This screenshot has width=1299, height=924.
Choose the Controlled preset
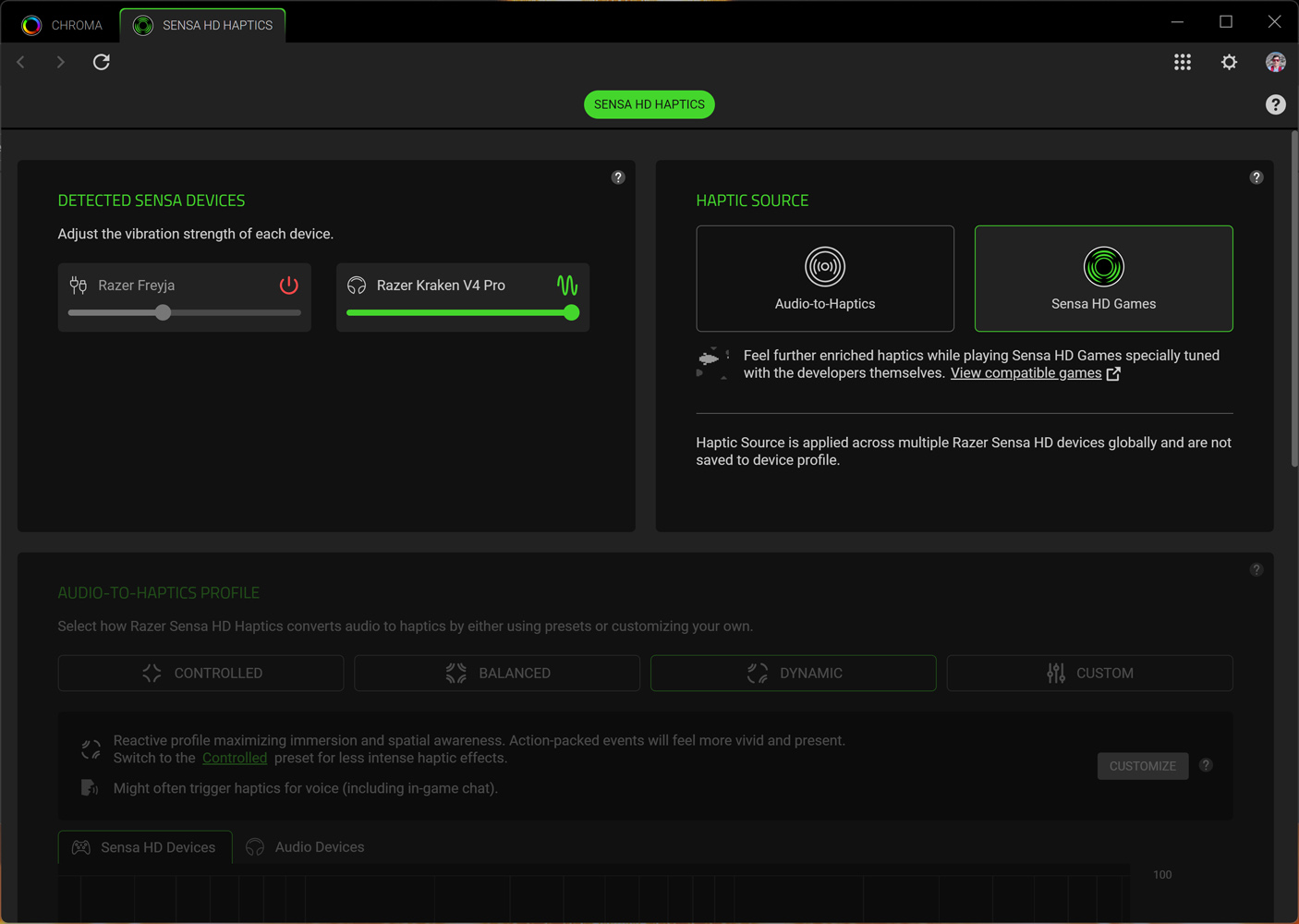tap(201, 674)
